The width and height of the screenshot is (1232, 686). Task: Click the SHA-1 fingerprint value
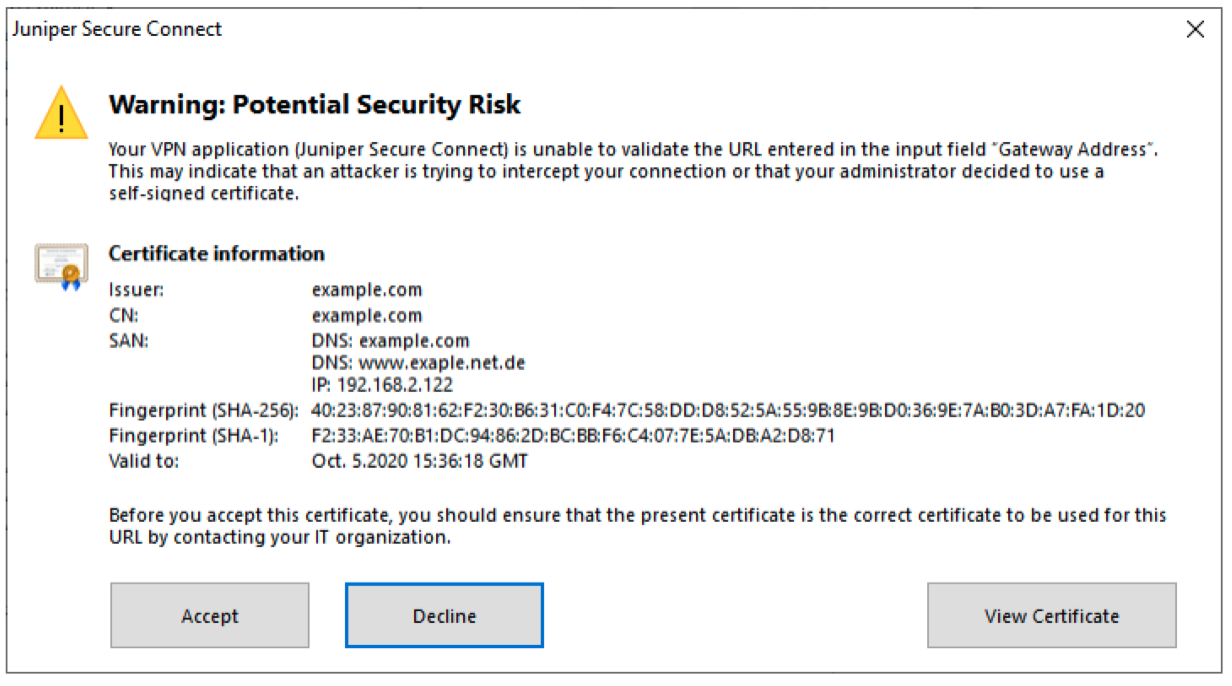click(x=573, y=436)
